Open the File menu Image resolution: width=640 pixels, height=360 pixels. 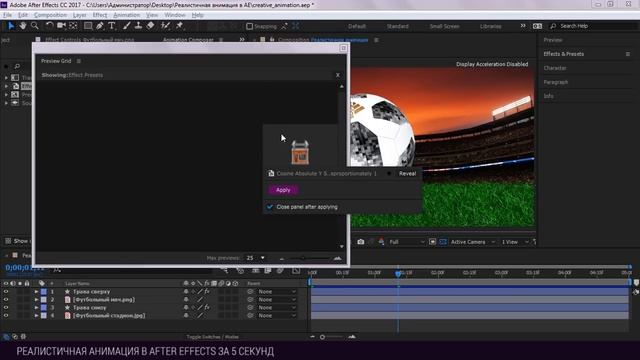pos(7,15)
